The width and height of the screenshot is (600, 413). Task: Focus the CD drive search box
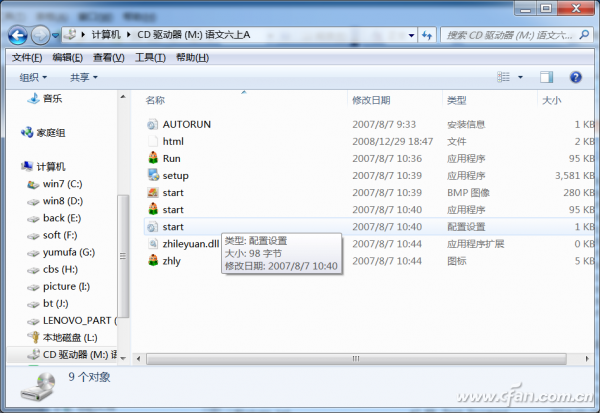pyautogui.click(x=517, y=35)
